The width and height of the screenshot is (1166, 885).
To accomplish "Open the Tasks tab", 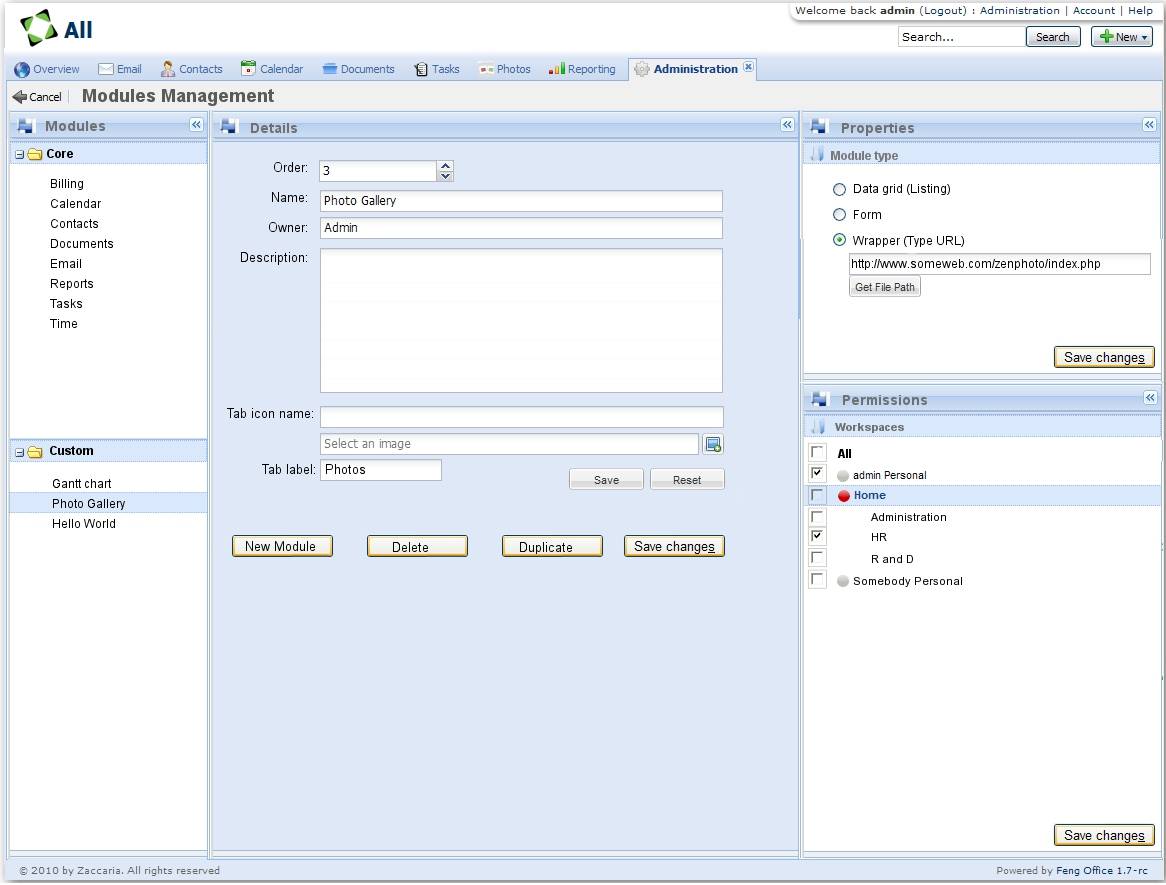I will pos(437,69).
